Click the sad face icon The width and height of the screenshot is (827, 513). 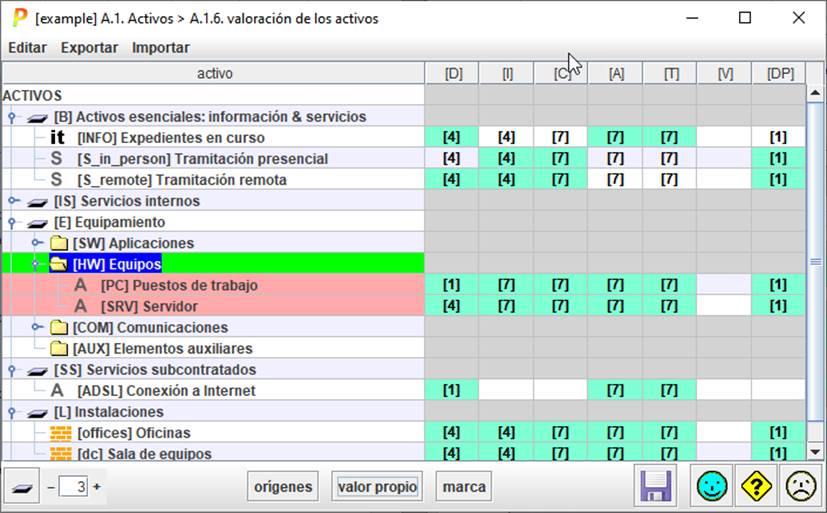(799, 487)
